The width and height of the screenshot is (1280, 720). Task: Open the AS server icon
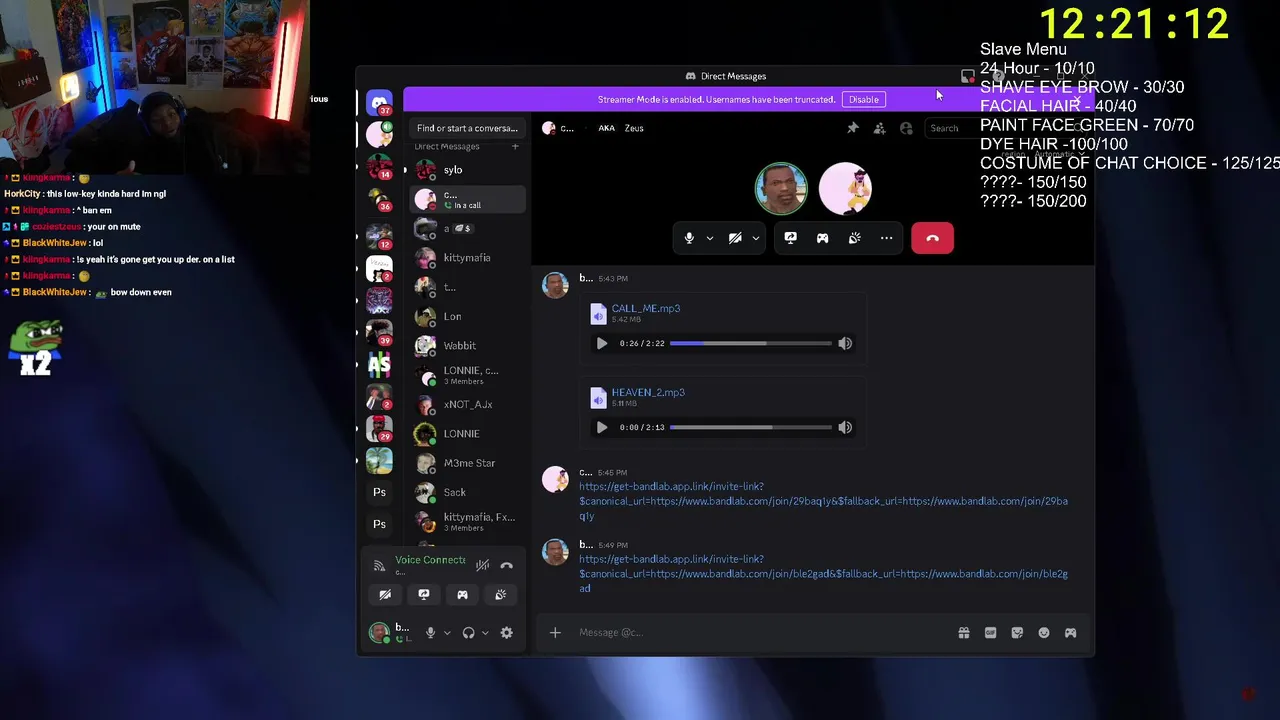click(x=379, y=365)
